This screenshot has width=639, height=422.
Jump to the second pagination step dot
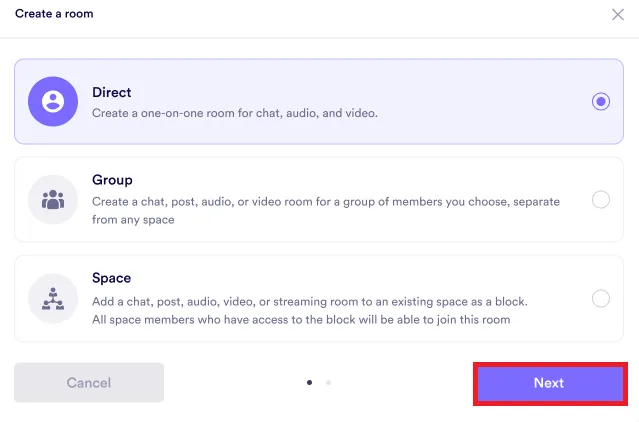[328, 382]
